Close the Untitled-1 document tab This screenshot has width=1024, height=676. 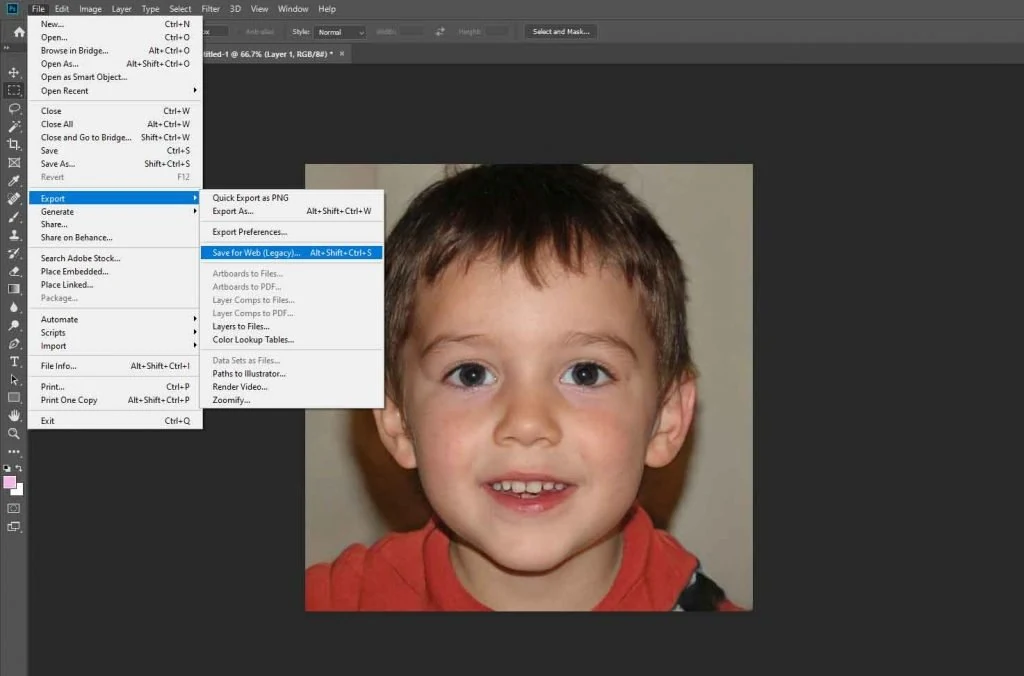(x=342, y=54)
